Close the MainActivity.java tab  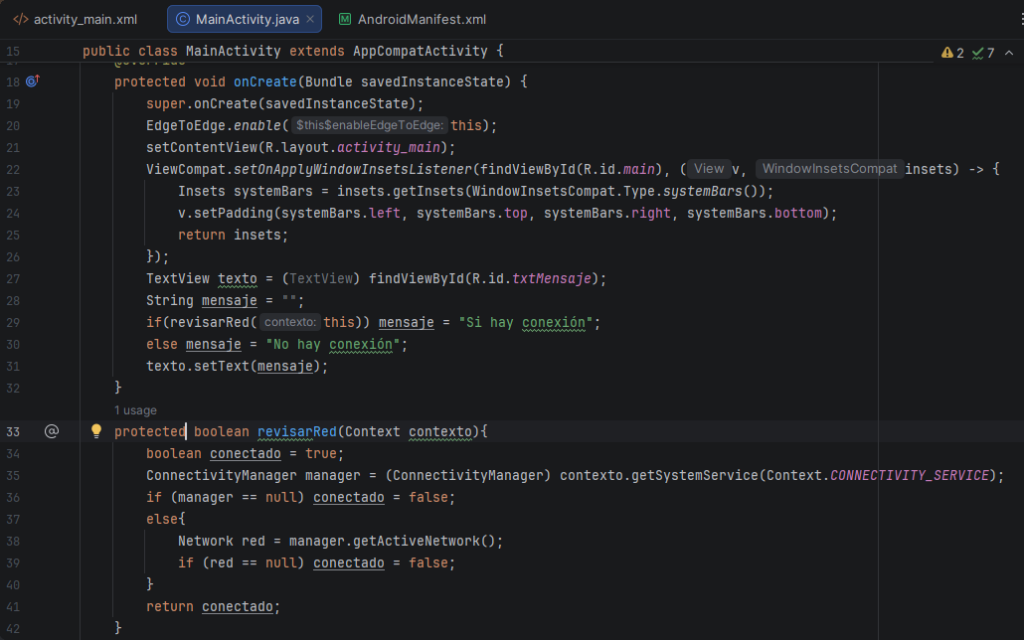tap(310, 20)
